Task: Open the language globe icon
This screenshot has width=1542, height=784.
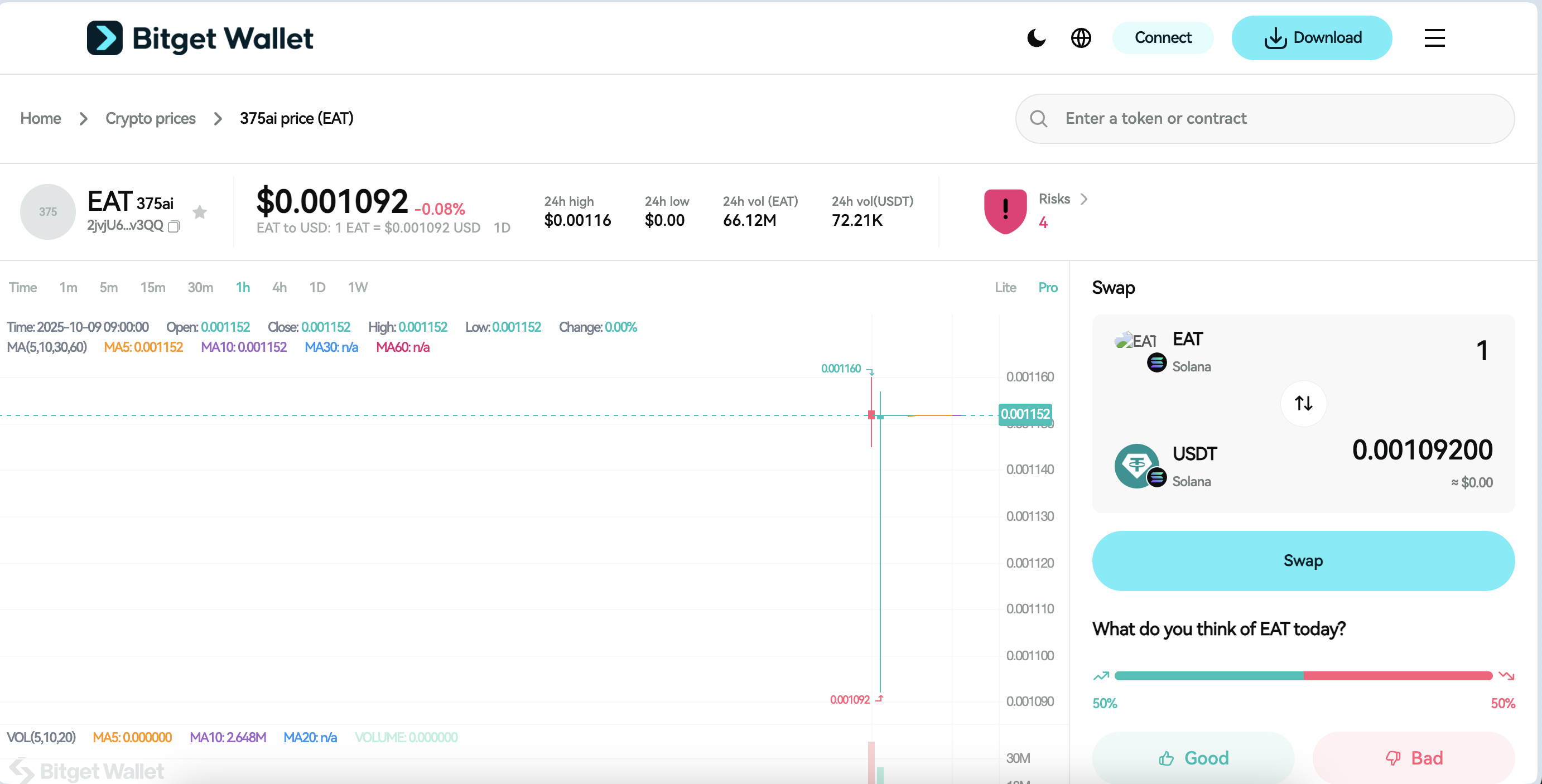Action: [1081, 38]
